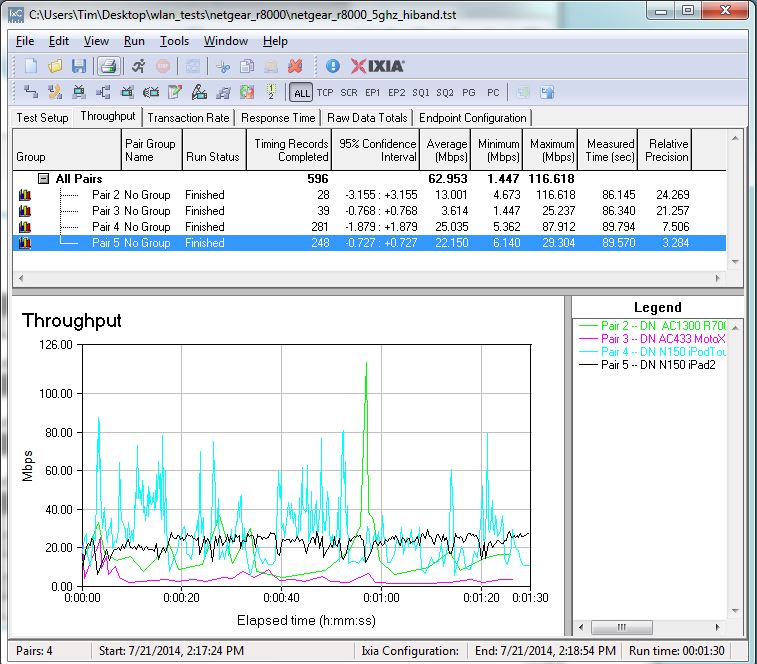This screenshot has height=664, width=757.
Task: Click the export icon at toolbar end
Action: pyautogui.click(x=547, y=92)
